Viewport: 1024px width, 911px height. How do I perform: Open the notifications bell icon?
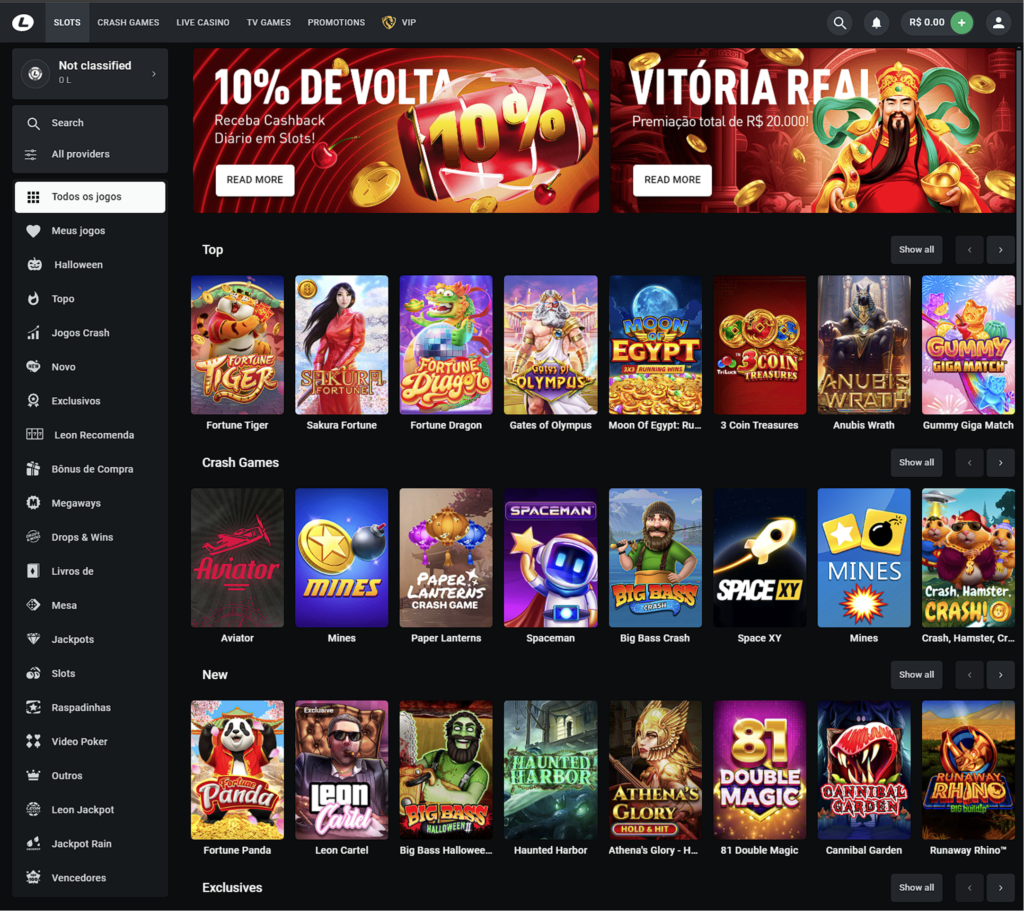(876, 23)
